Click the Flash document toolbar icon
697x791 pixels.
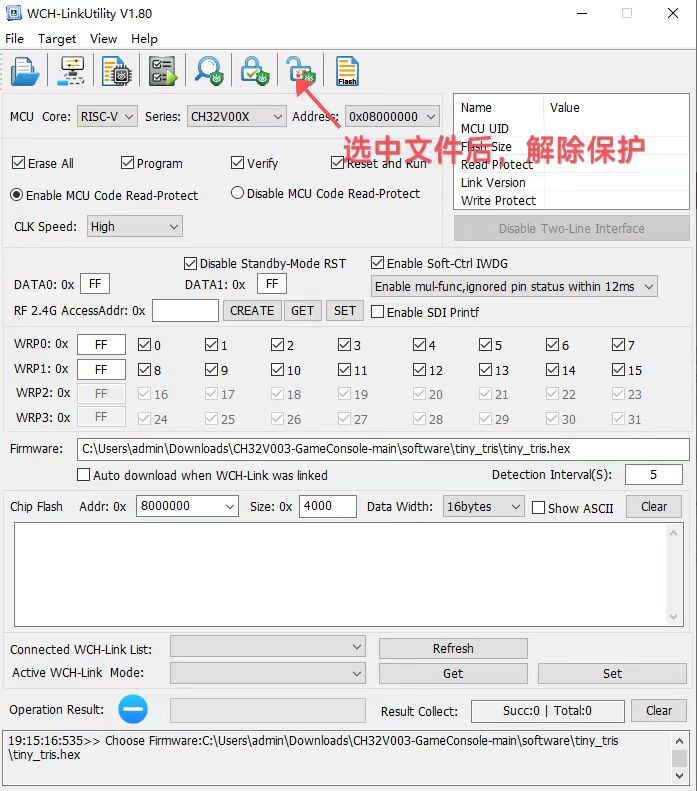(x=347, y=71)
